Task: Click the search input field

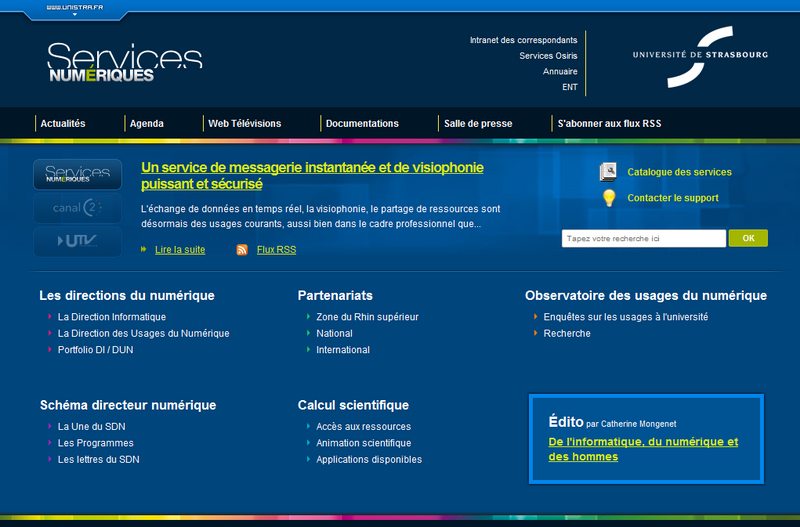Action: point(644,239)
